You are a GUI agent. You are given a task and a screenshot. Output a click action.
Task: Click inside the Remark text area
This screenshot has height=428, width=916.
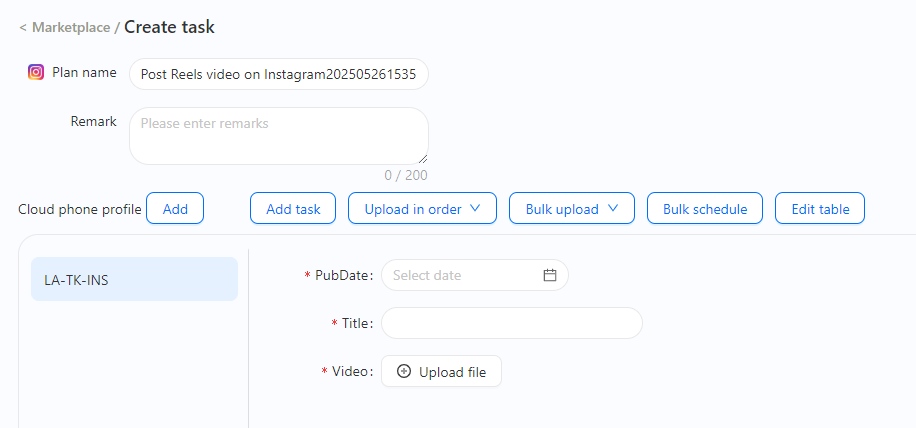point(279,136)
